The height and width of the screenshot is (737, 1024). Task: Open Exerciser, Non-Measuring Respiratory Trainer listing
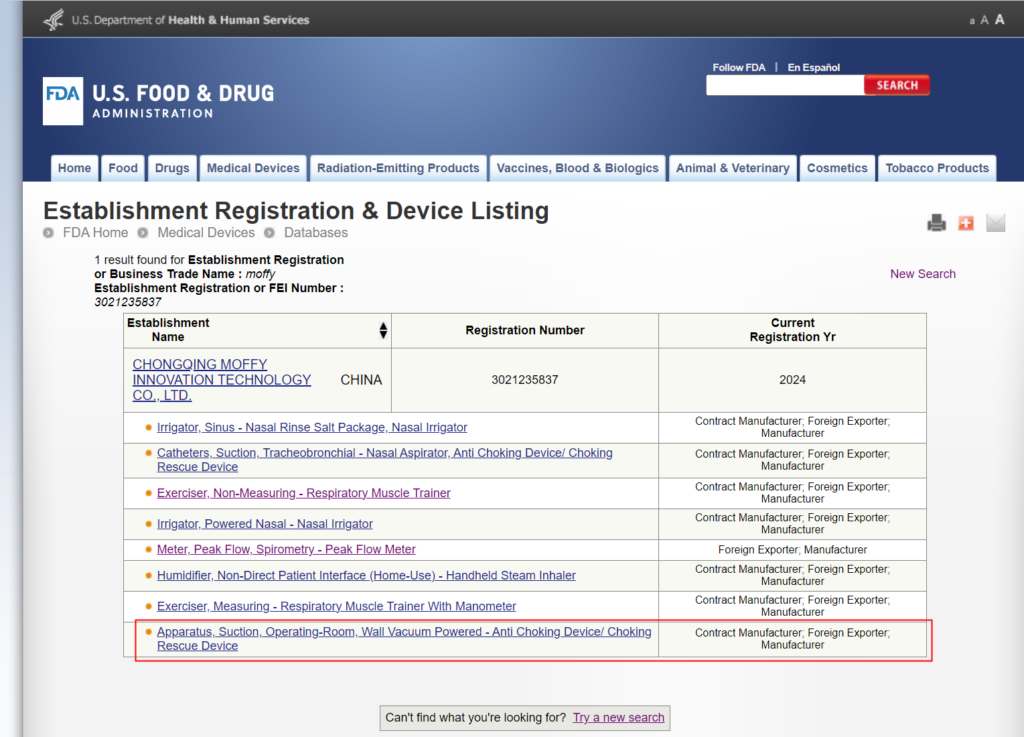[x=304, y=493]
